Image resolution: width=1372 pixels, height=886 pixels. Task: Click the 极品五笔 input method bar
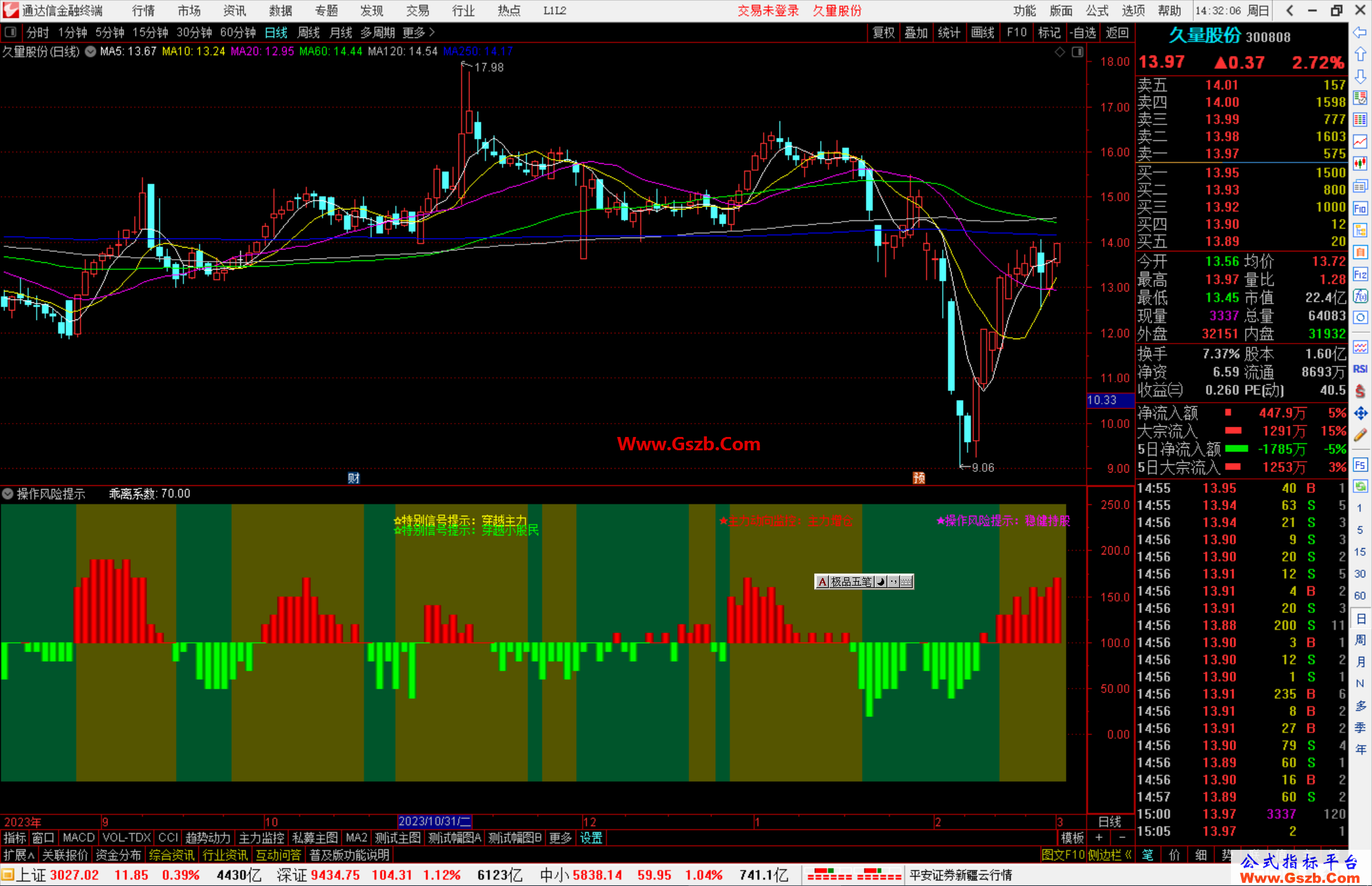(x=864, y=582)
